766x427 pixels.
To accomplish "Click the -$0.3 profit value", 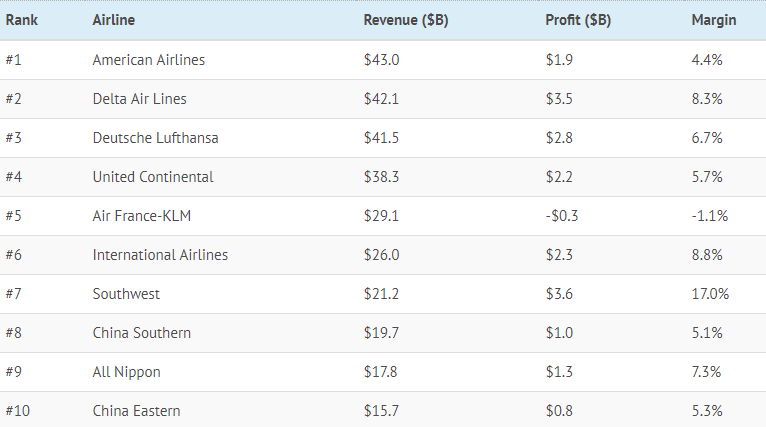I will [562, 216].
